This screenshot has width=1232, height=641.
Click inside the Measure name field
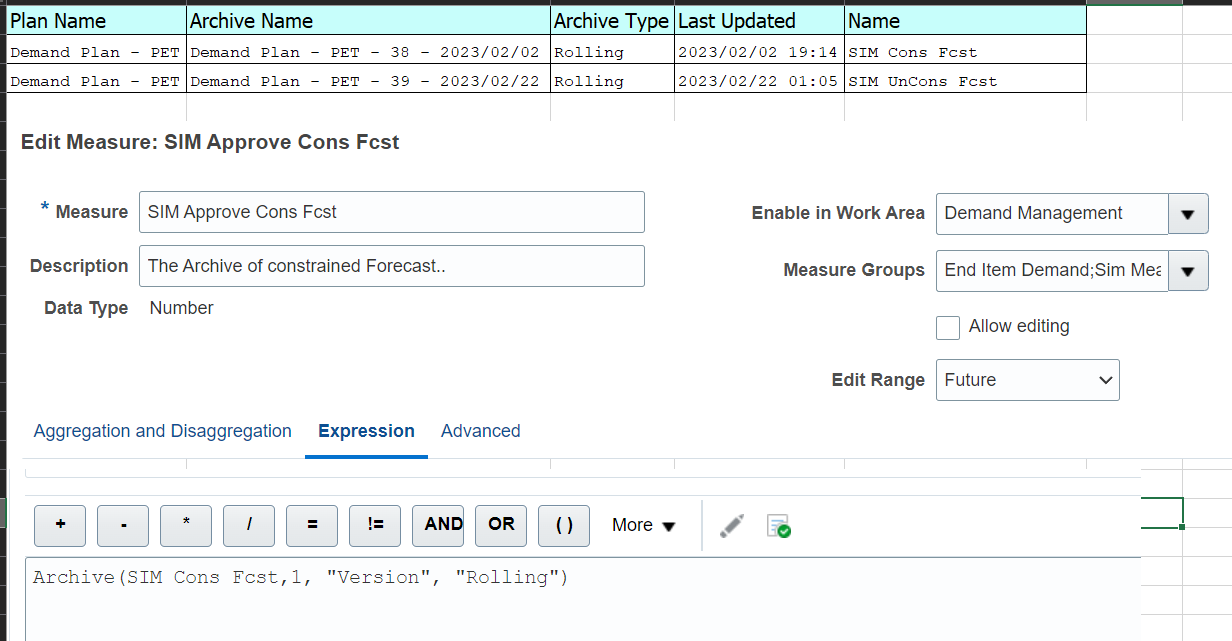coord(390,211)
